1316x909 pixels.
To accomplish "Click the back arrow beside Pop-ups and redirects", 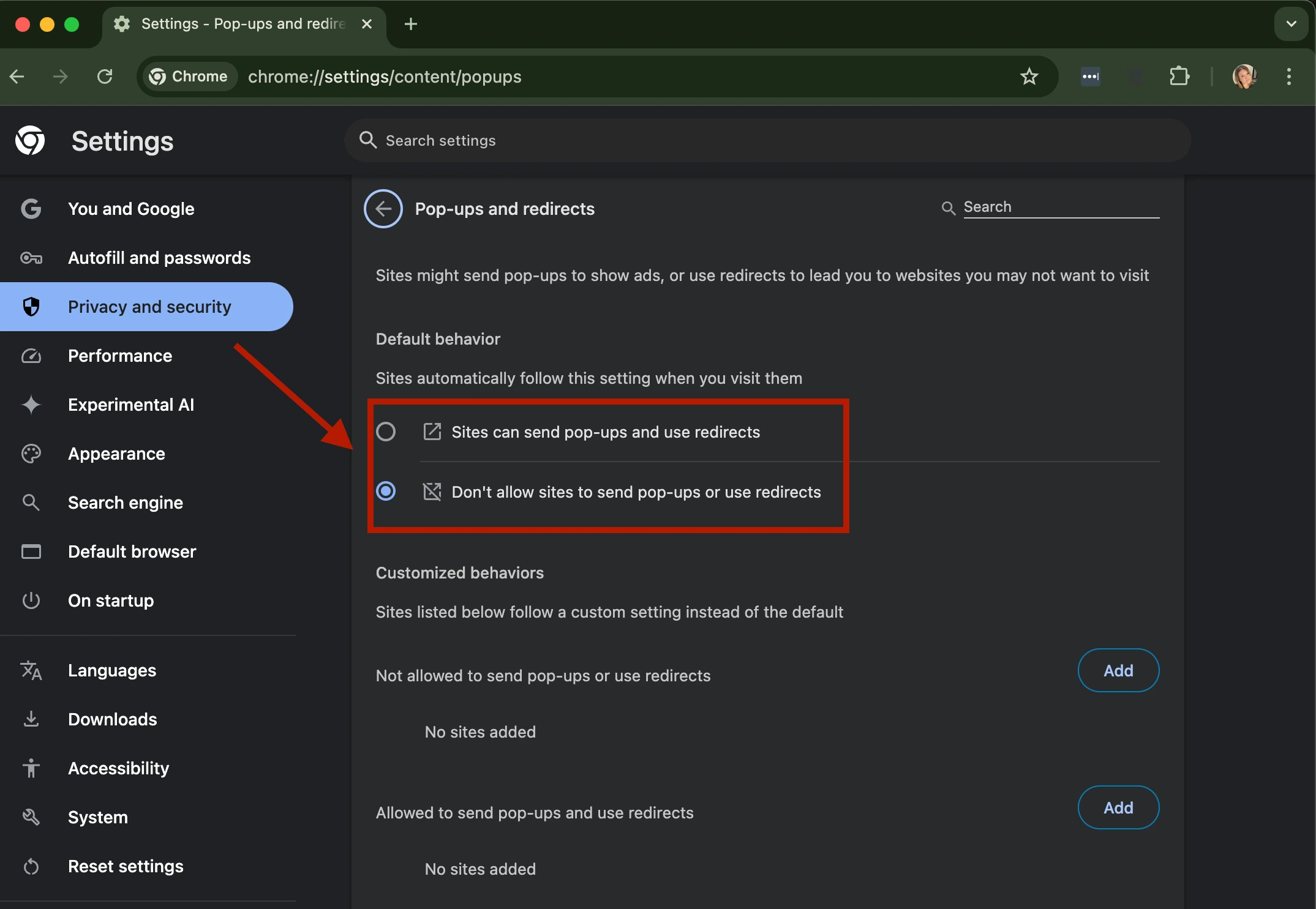I will [x=383, y=209].
